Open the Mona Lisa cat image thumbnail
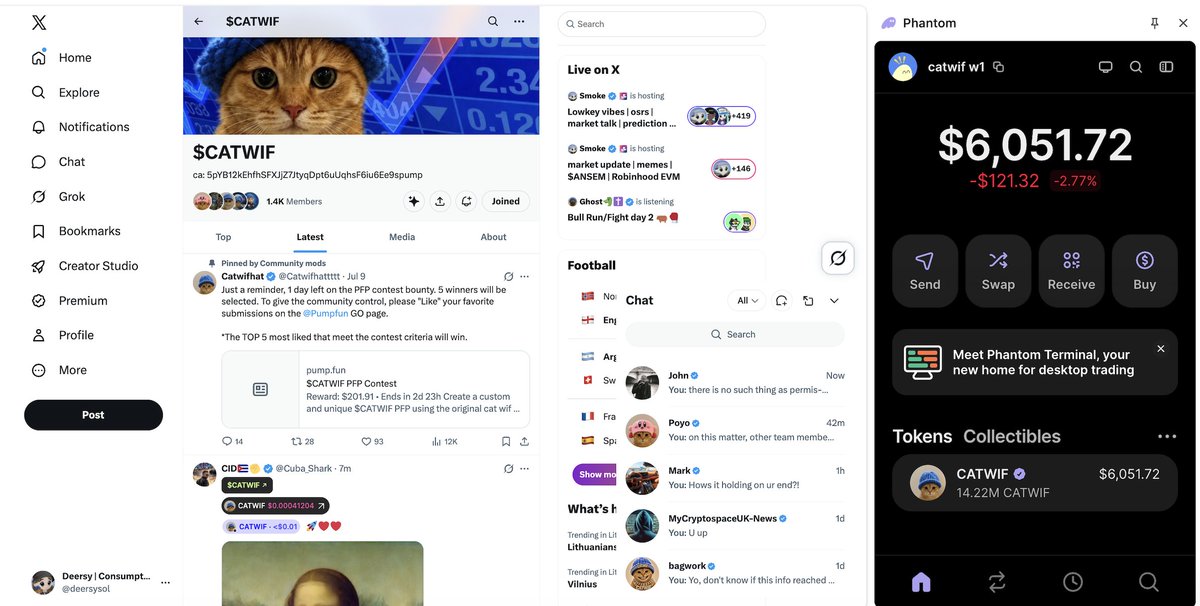The image size is (1200, 606). coord(322,574)
